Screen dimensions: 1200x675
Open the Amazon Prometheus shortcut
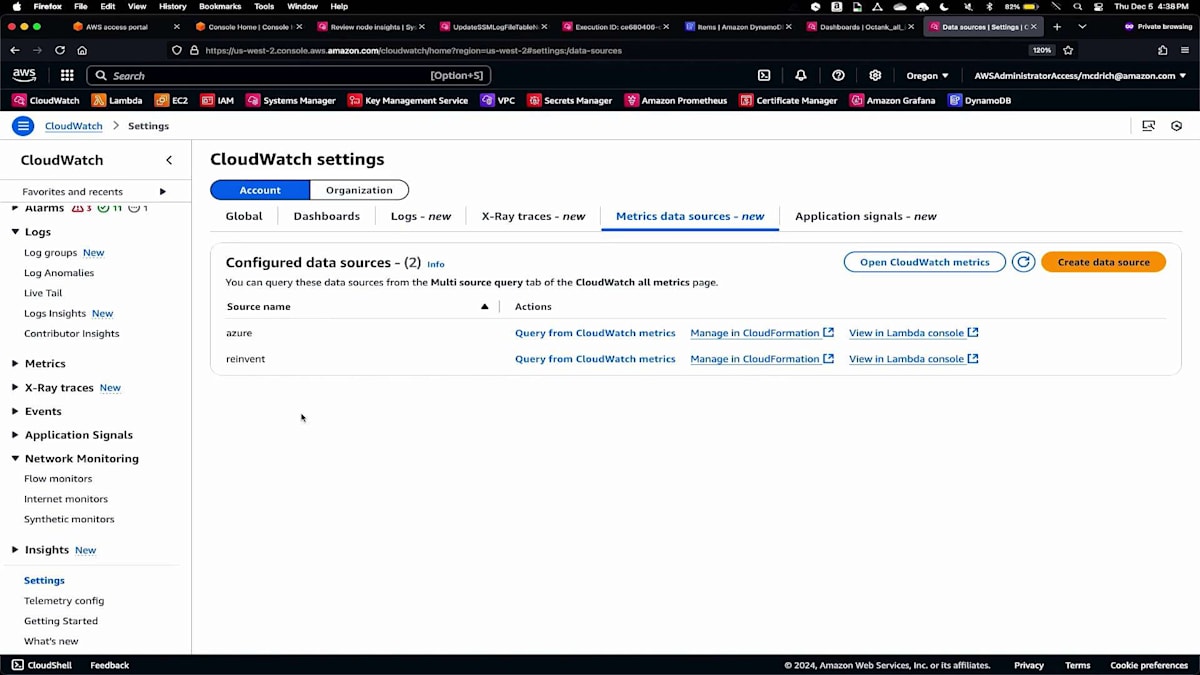click(x=676, y=100)
